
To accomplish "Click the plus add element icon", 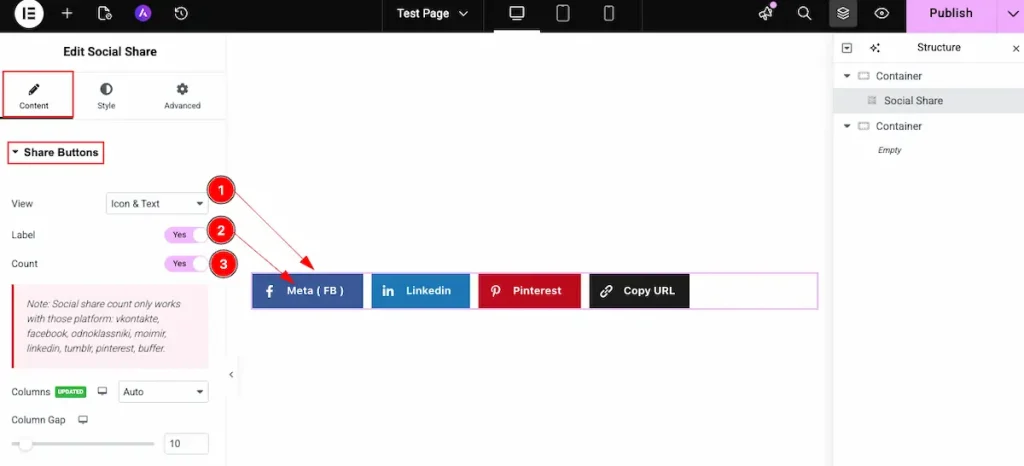I will click(67, 14).
